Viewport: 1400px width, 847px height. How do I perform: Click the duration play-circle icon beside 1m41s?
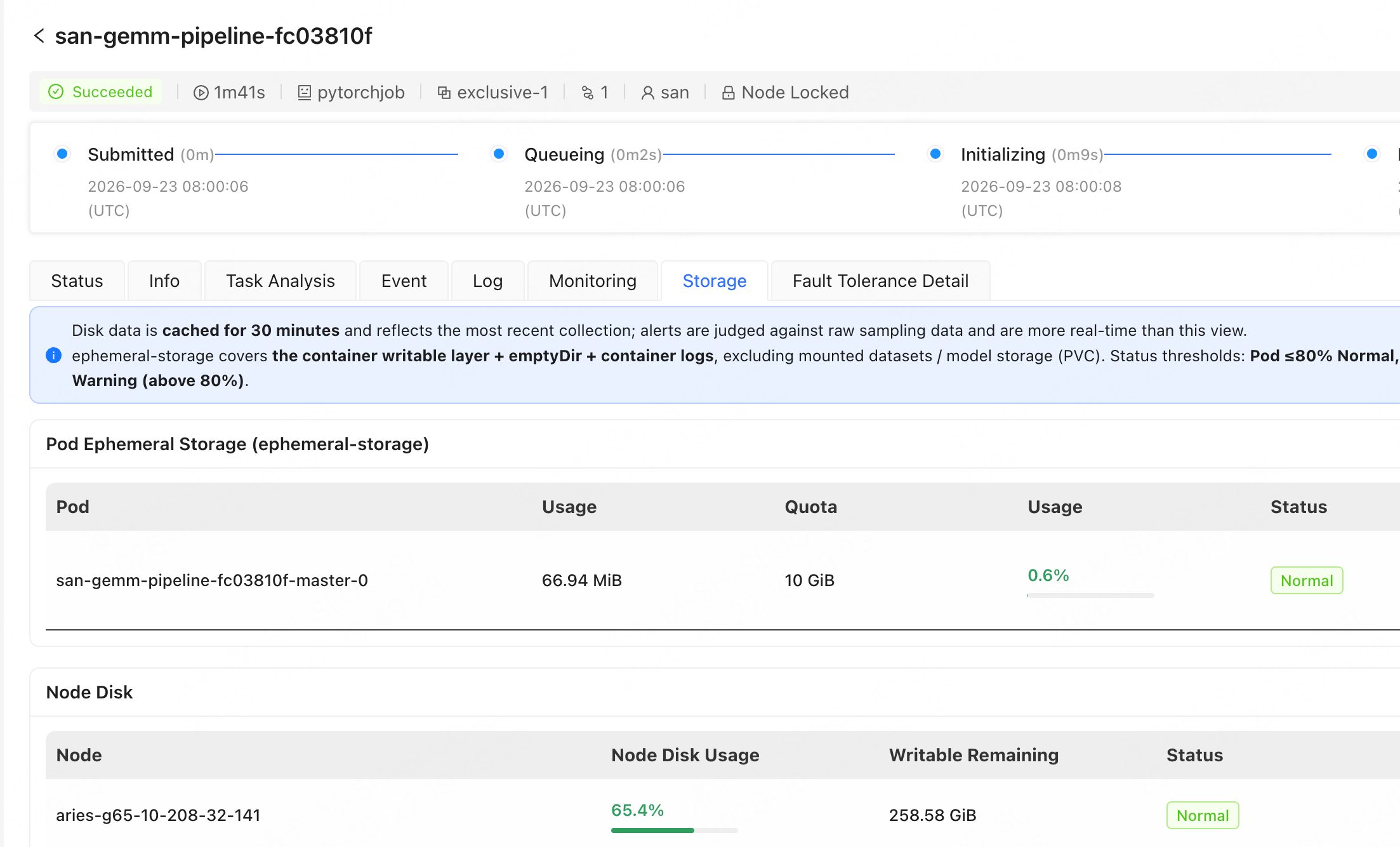201,93
